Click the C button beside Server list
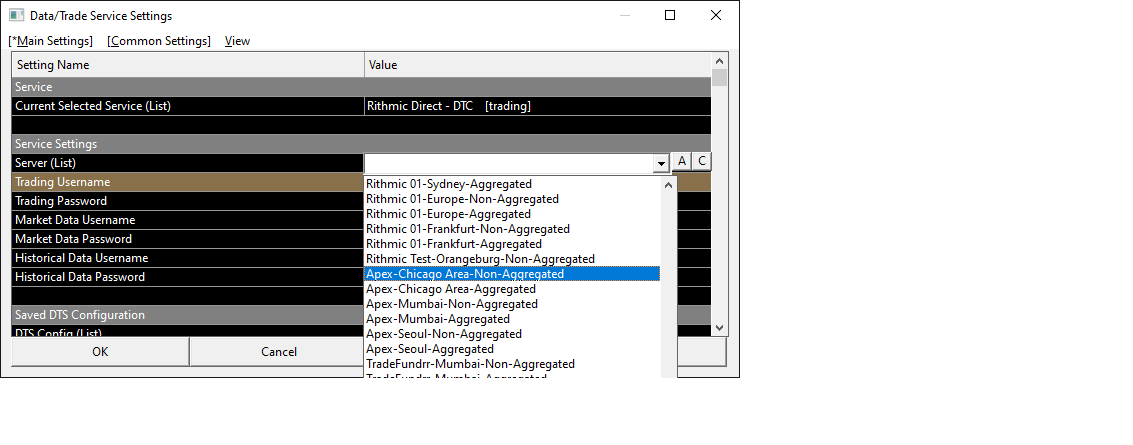 tap(701, 162)
